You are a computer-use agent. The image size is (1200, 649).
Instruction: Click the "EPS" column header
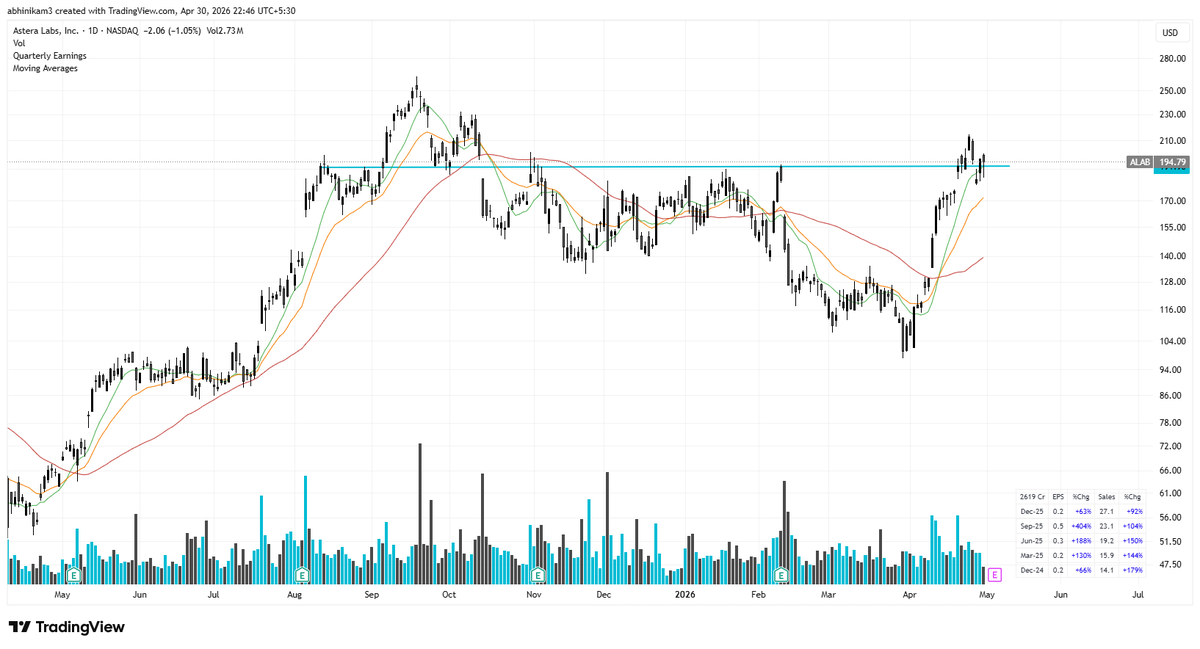(1058, 496)
